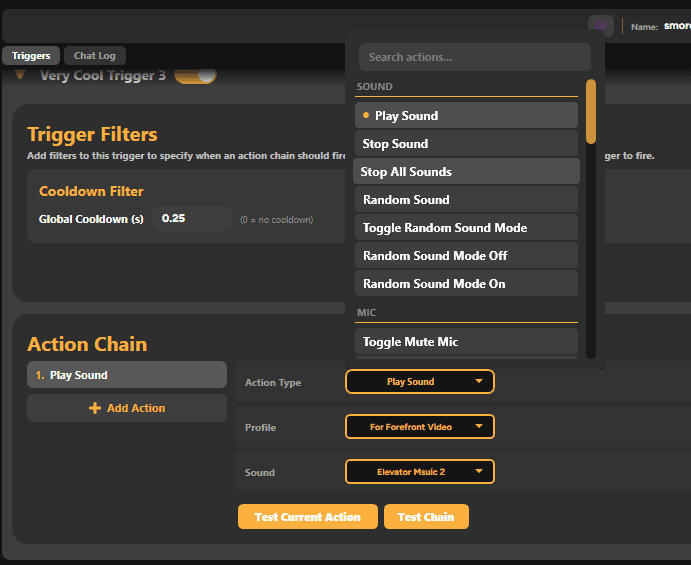The width and height of the screenshot is (691, 565).
Task: Open the Sound dropdown Elevator Msuic 2
Action: point(420,472)
